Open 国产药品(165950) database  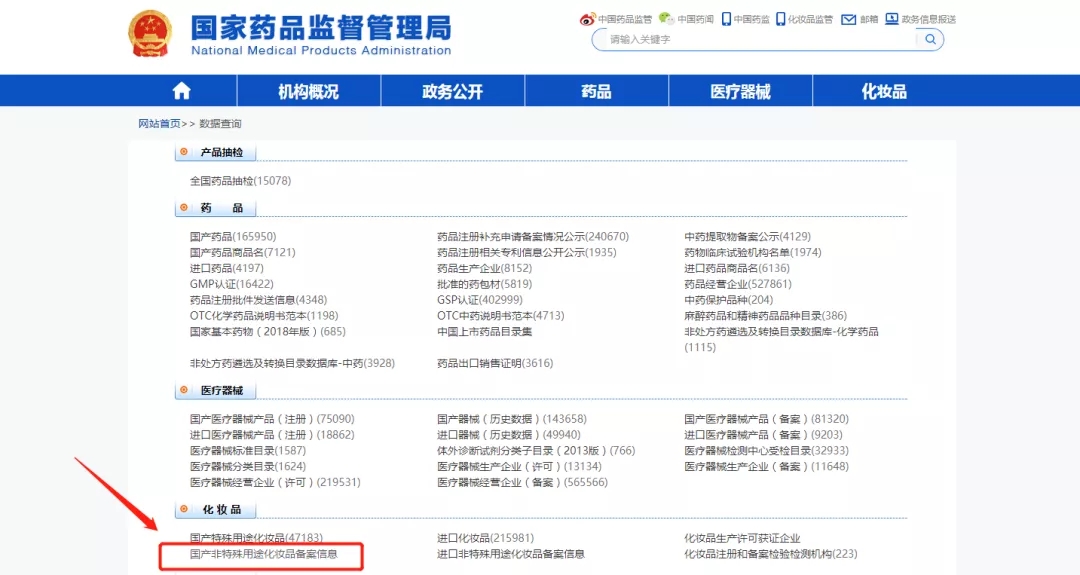point(233,236)
